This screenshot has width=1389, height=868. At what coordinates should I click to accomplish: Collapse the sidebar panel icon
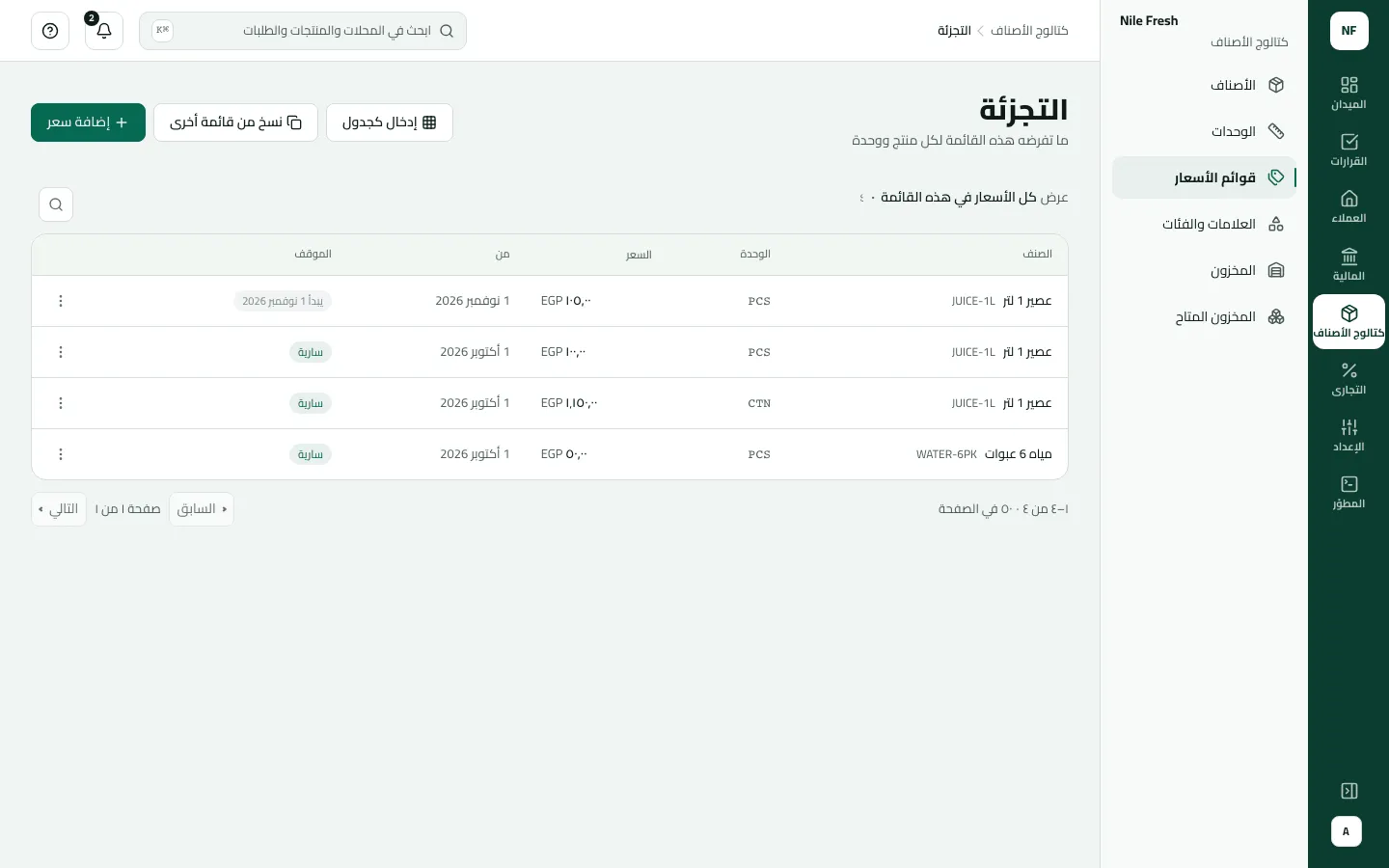1348,791
